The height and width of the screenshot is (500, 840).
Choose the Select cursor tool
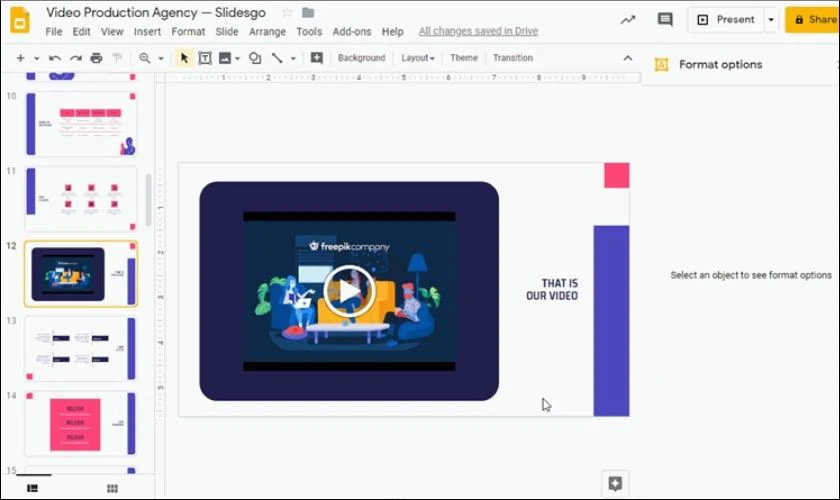click(184, 58)
